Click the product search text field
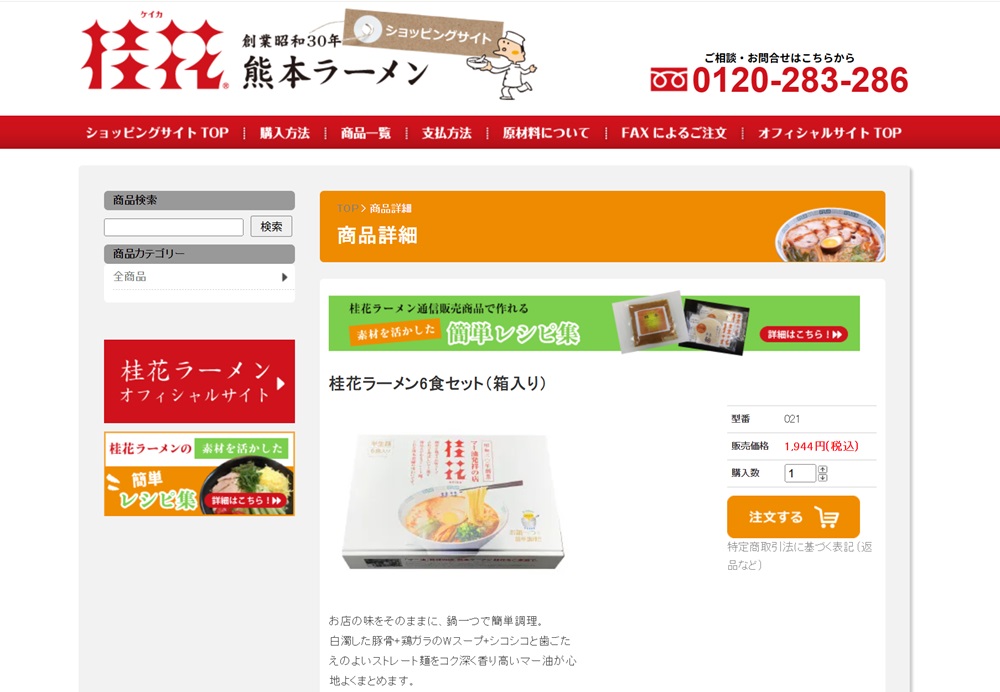 [173, 227]
